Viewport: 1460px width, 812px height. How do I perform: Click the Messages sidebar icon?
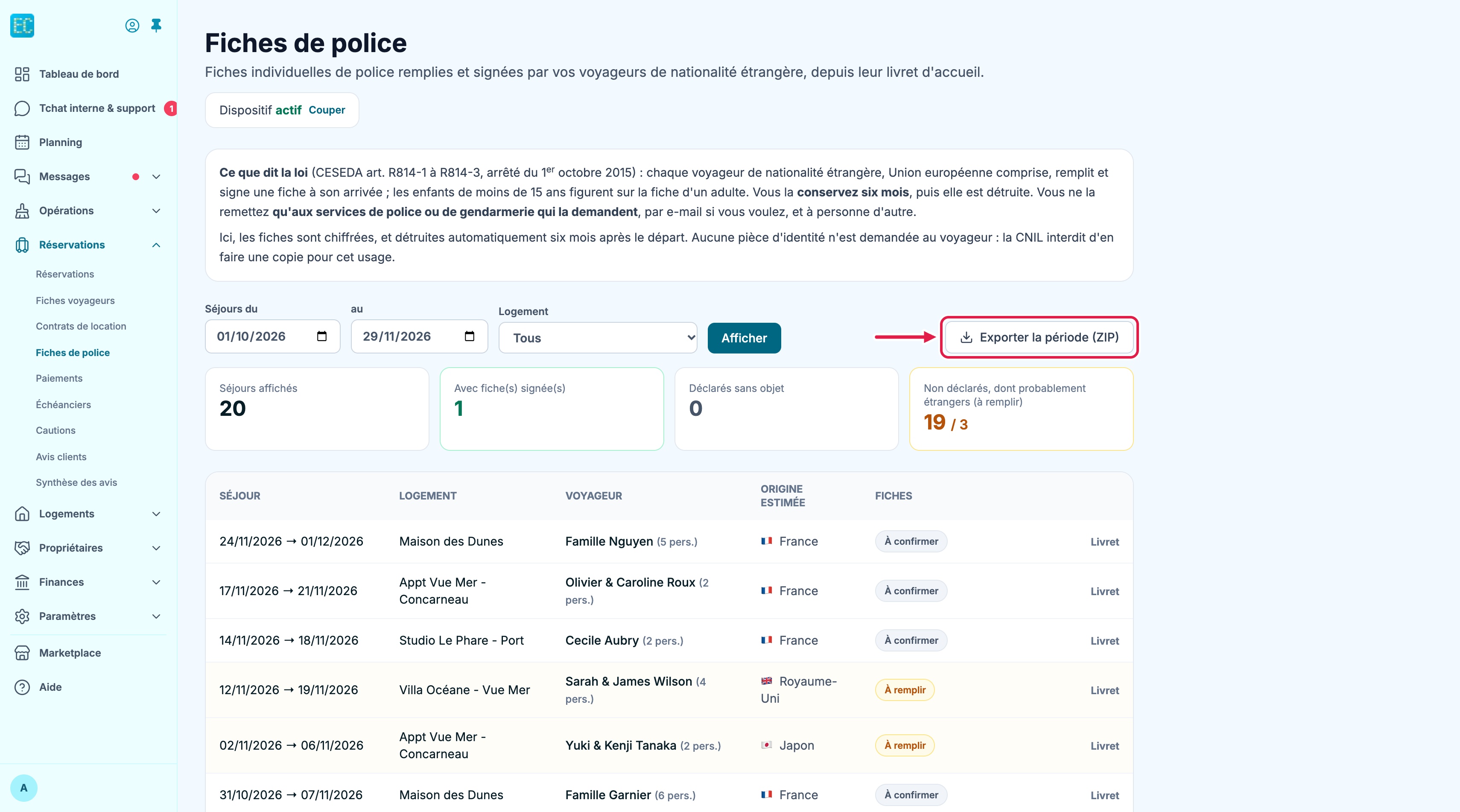coord(22,177)
